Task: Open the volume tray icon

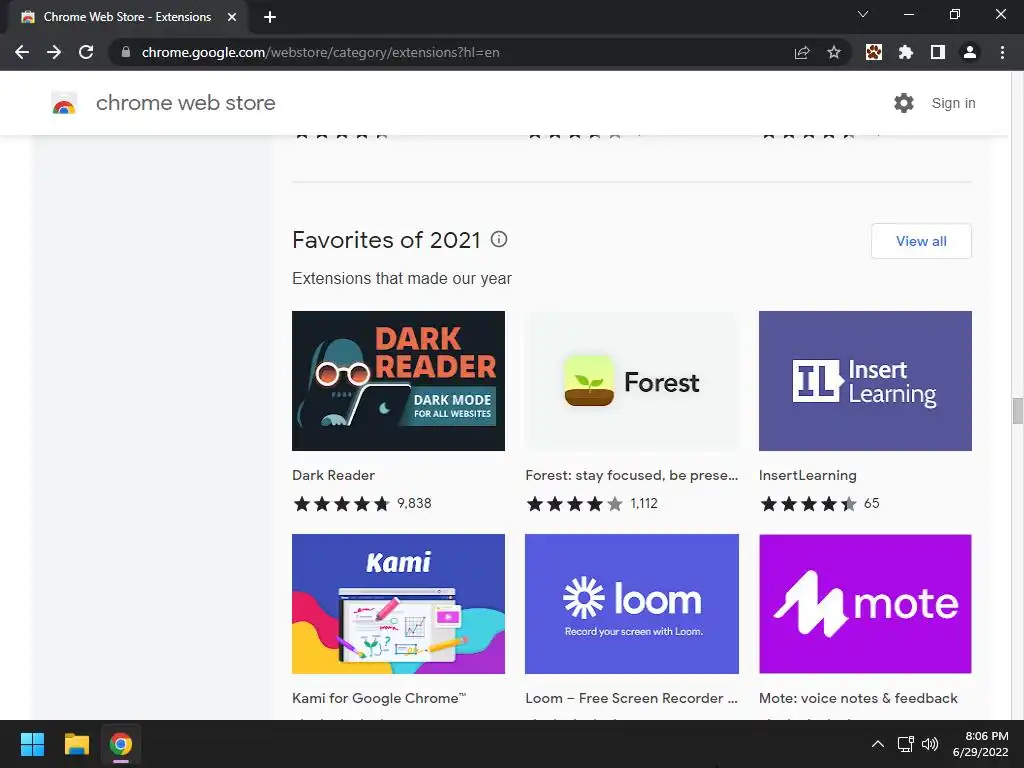Action: [x=930, y=744]
